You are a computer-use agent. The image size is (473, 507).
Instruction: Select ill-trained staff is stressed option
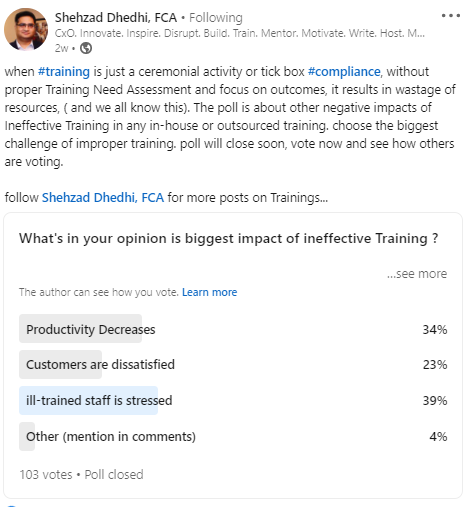pyautogui.click(x=233, y=400)
